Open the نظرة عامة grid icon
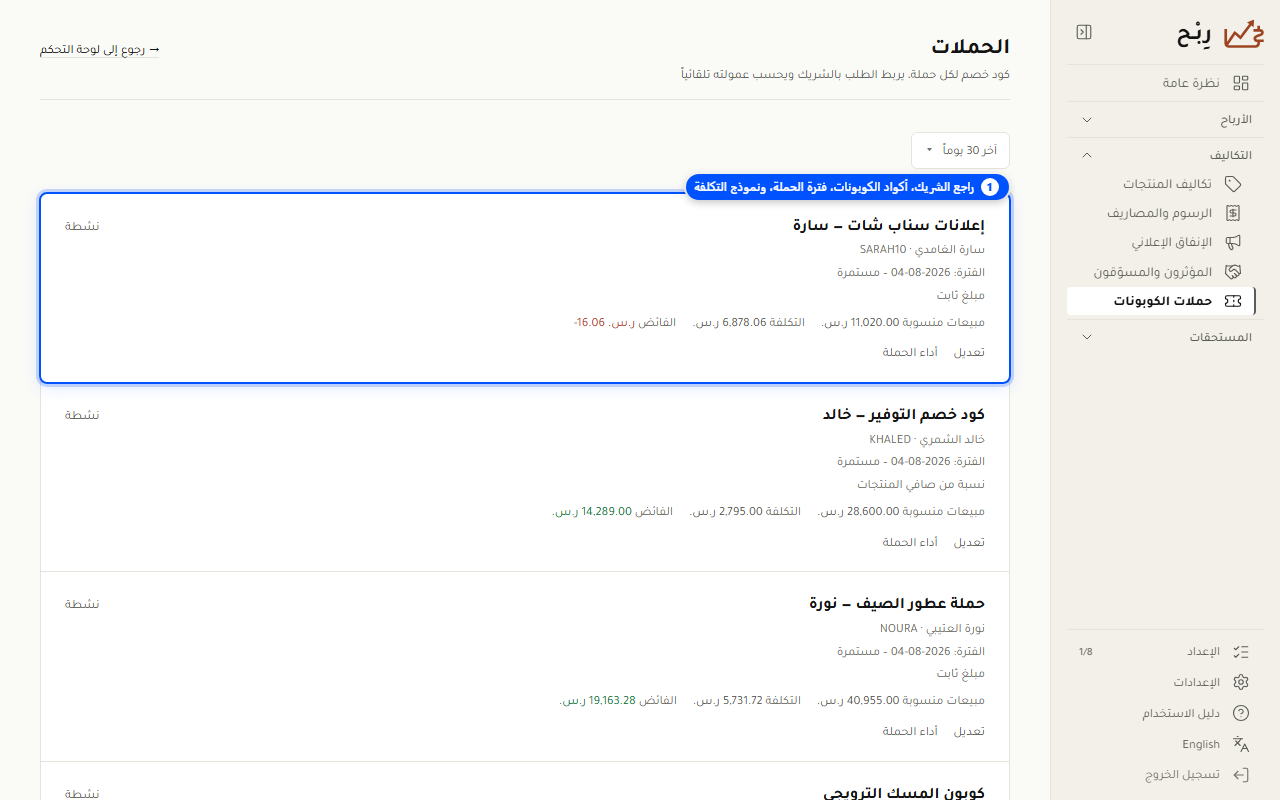The width and height of the screenshot is (1280, 800). tap(1241, 83)
